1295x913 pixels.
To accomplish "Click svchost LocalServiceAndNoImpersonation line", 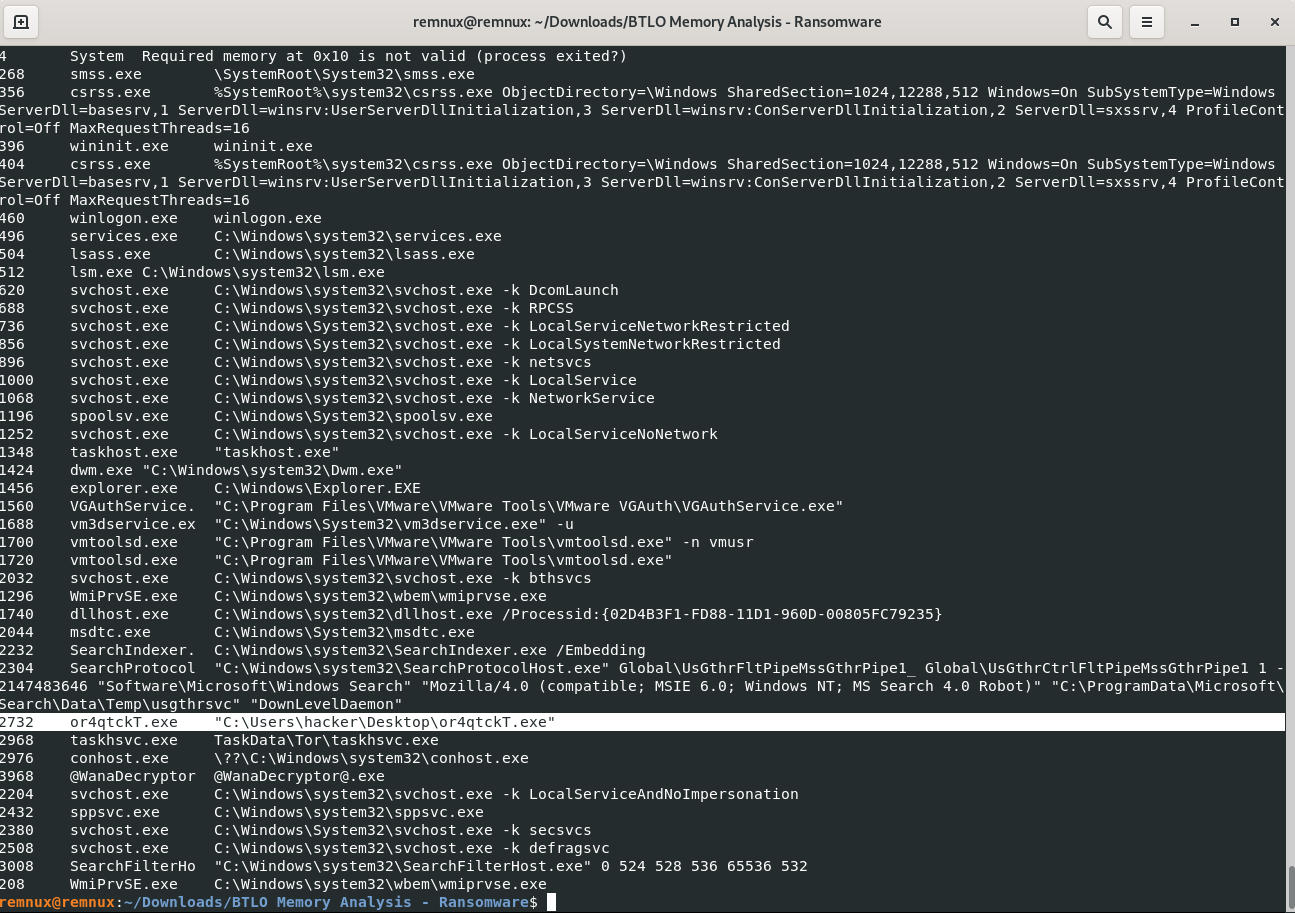I will [399, 794].
